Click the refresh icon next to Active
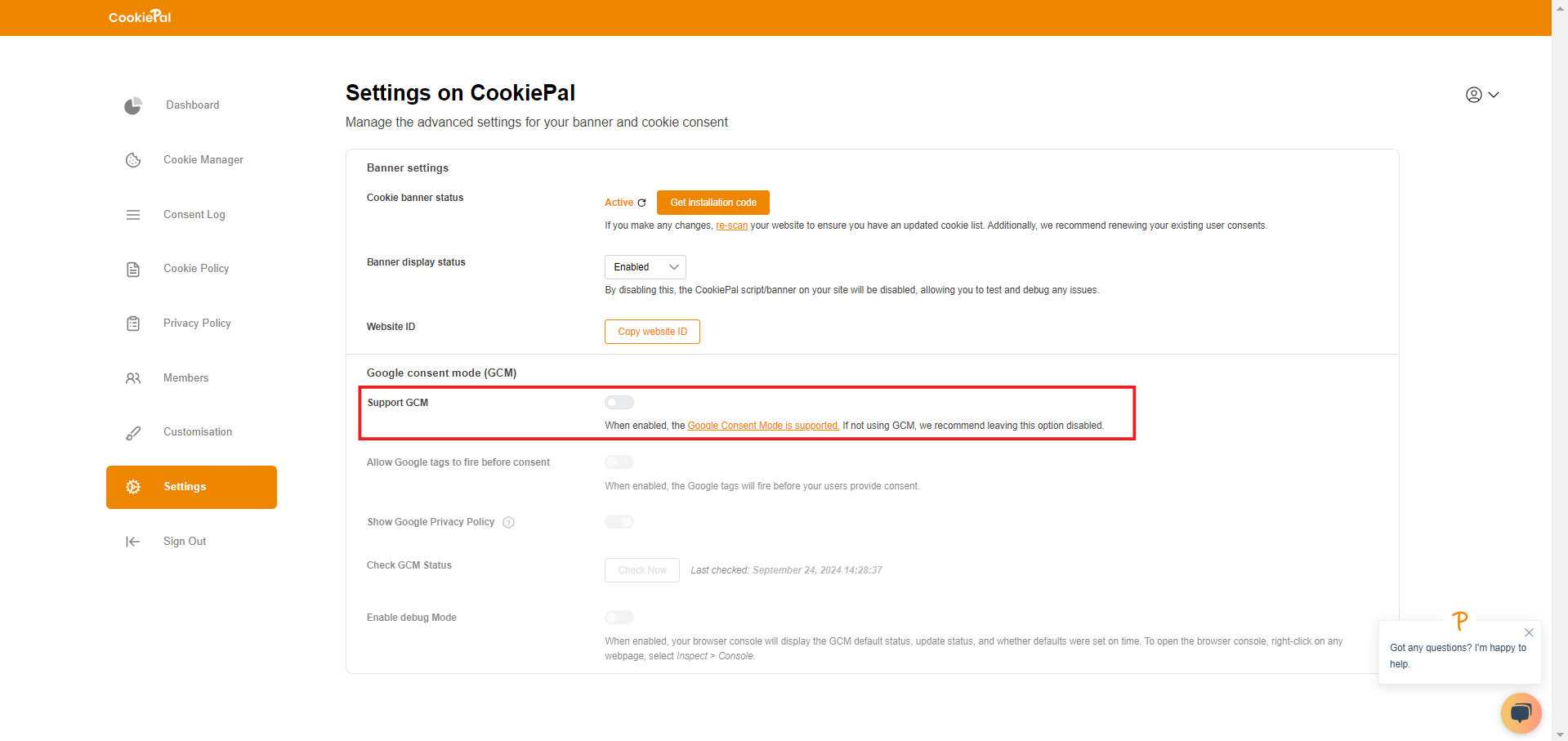The image size is (1568, 741). 641,203
